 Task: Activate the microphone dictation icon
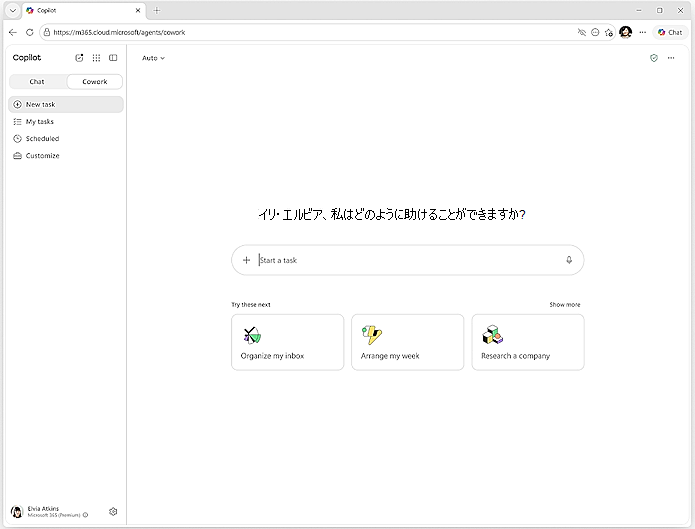pos(569,260)
